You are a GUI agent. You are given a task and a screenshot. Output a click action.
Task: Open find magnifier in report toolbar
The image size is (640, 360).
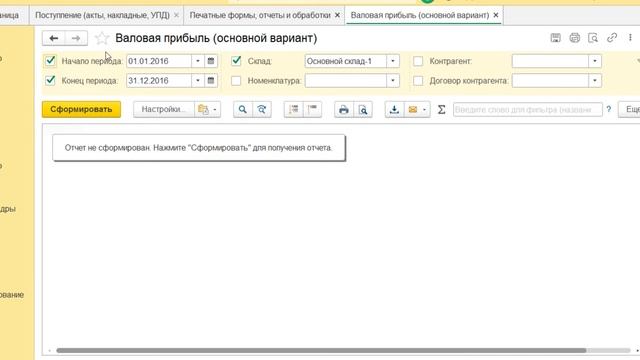click(x=242, y=109)
